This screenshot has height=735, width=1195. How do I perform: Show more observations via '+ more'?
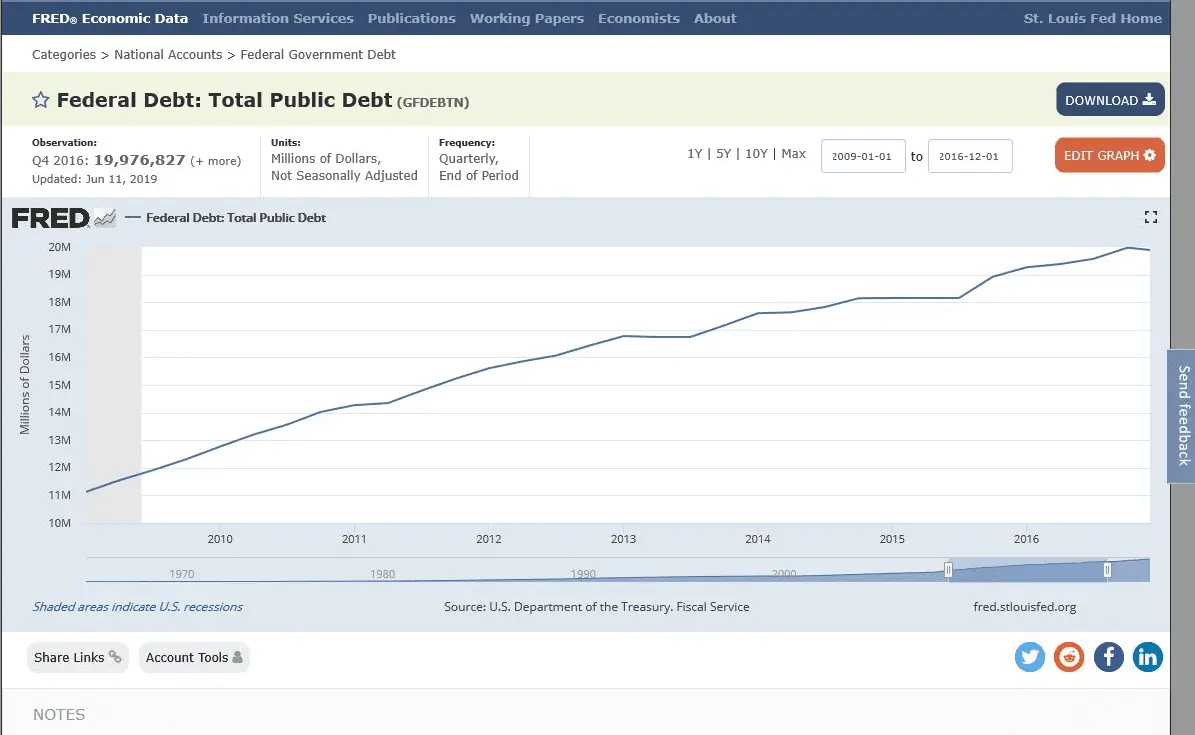coord(216,161)
